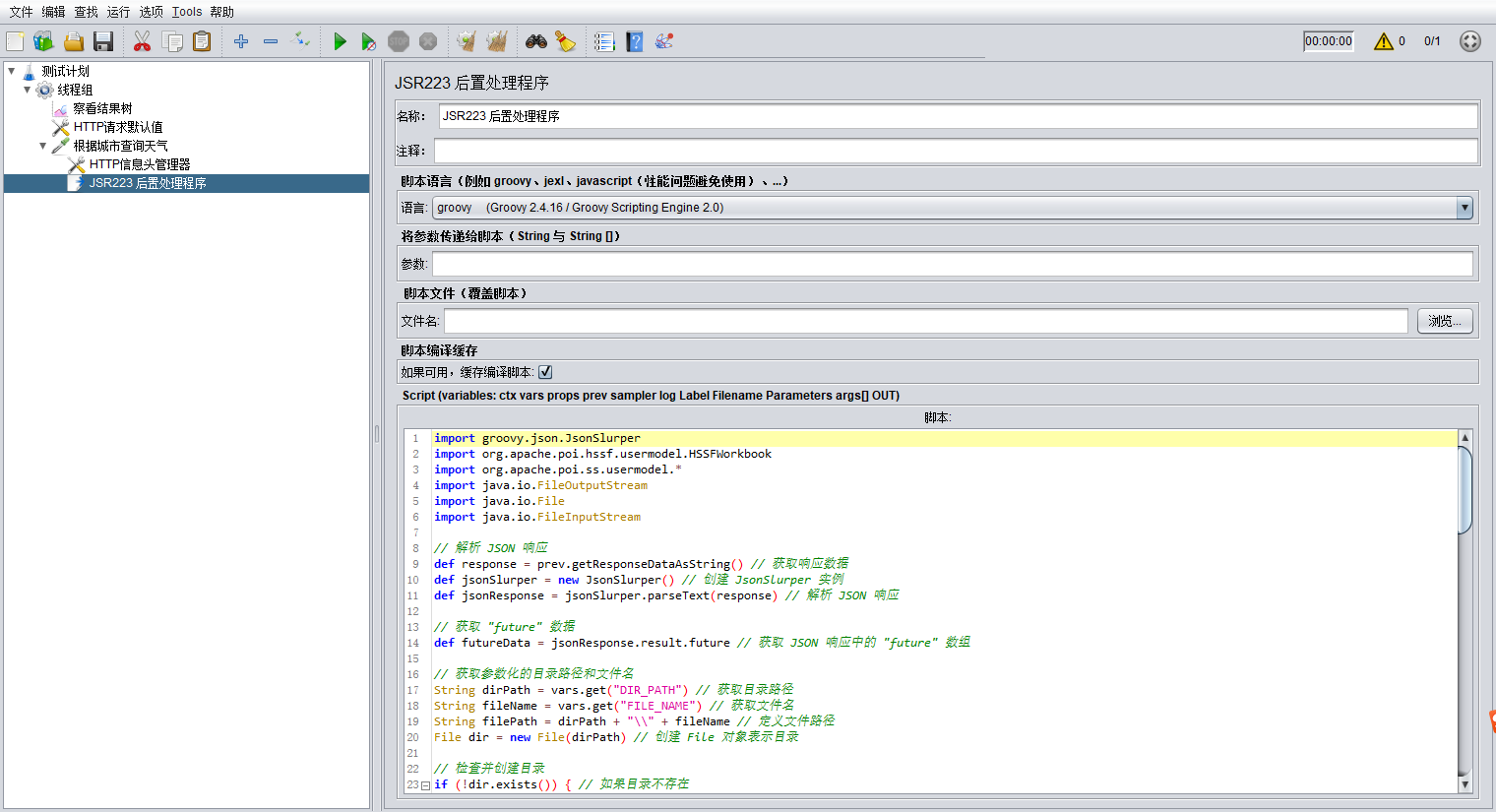
Task: Select 根据城市查询天气 sampler node
Action: tap(120, 146)
